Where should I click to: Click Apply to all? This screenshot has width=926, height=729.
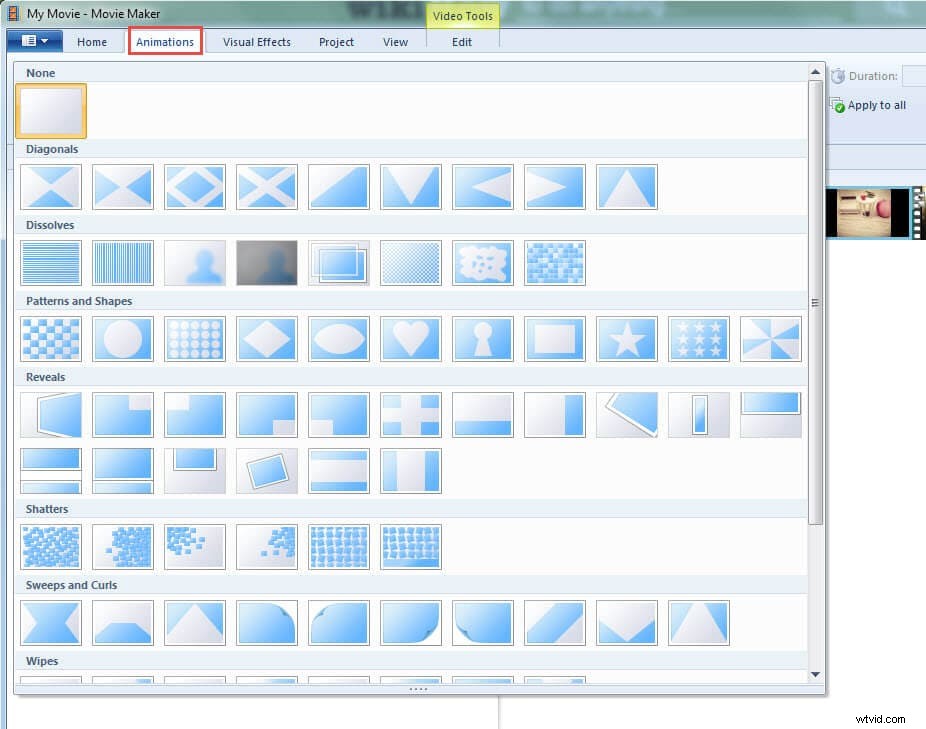click(x=876, y=104)
